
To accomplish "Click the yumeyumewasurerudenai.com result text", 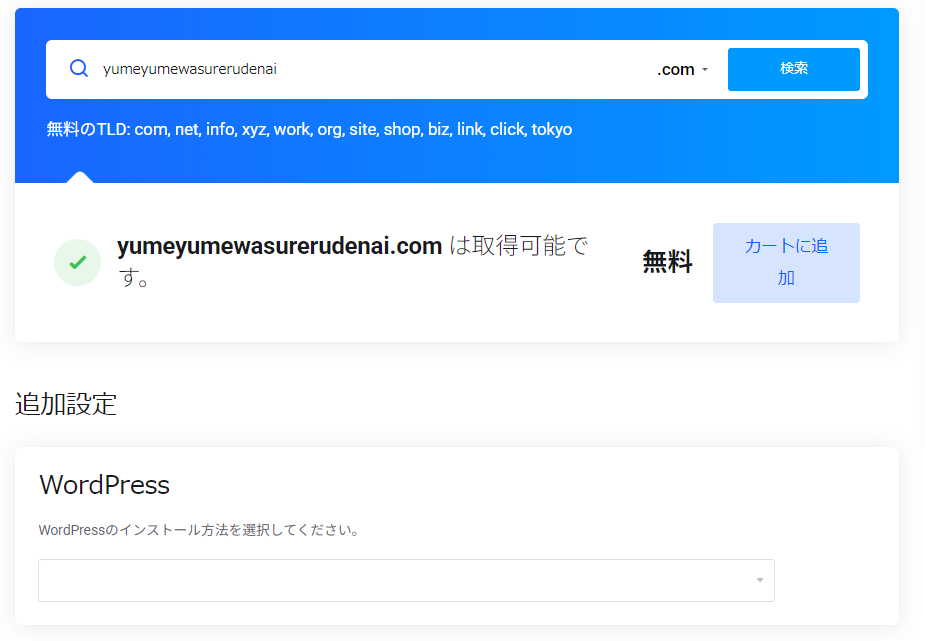I will [x=279, y=247].
